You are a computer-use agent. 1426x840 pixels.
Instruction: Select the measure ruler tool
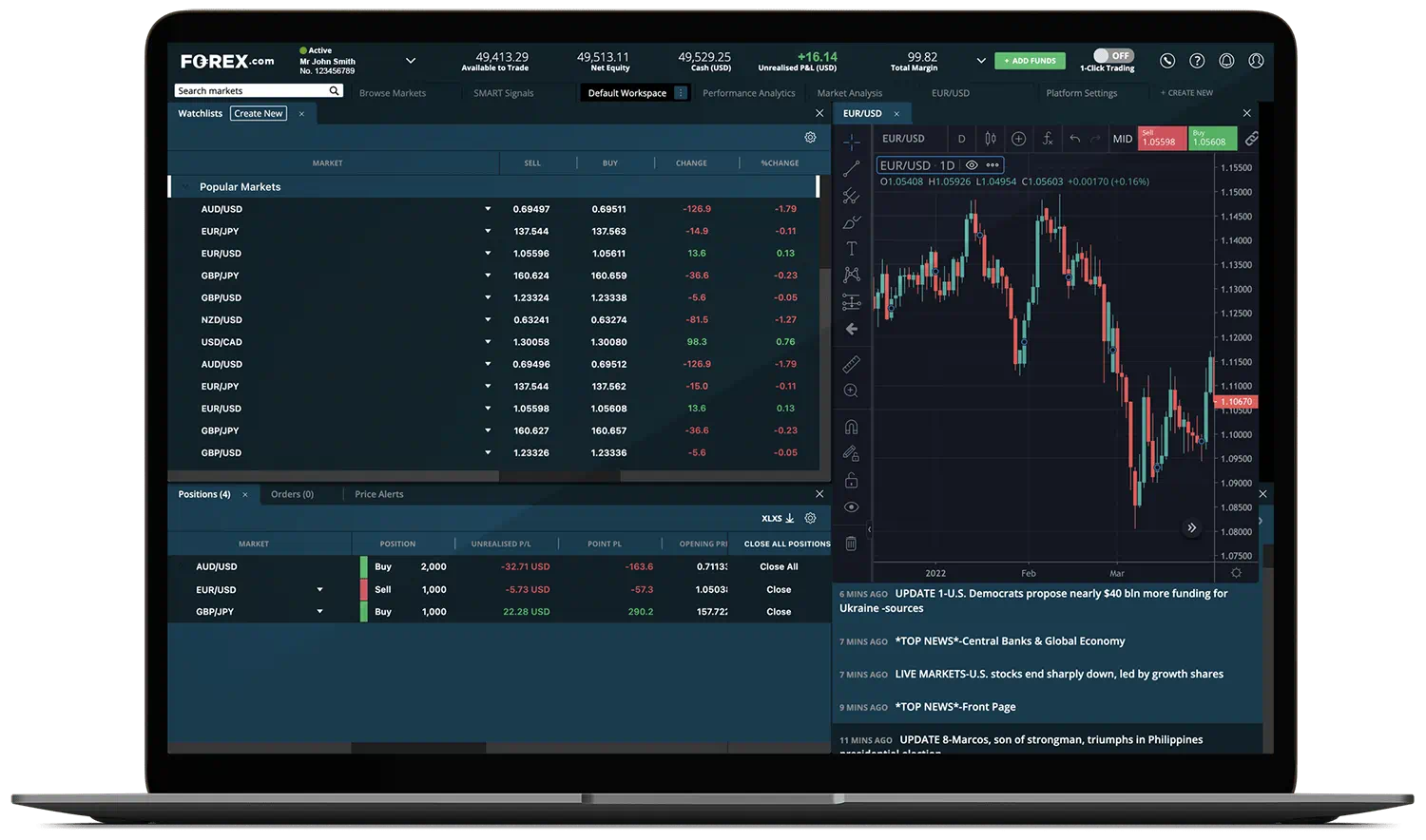(x=851, y=364)
